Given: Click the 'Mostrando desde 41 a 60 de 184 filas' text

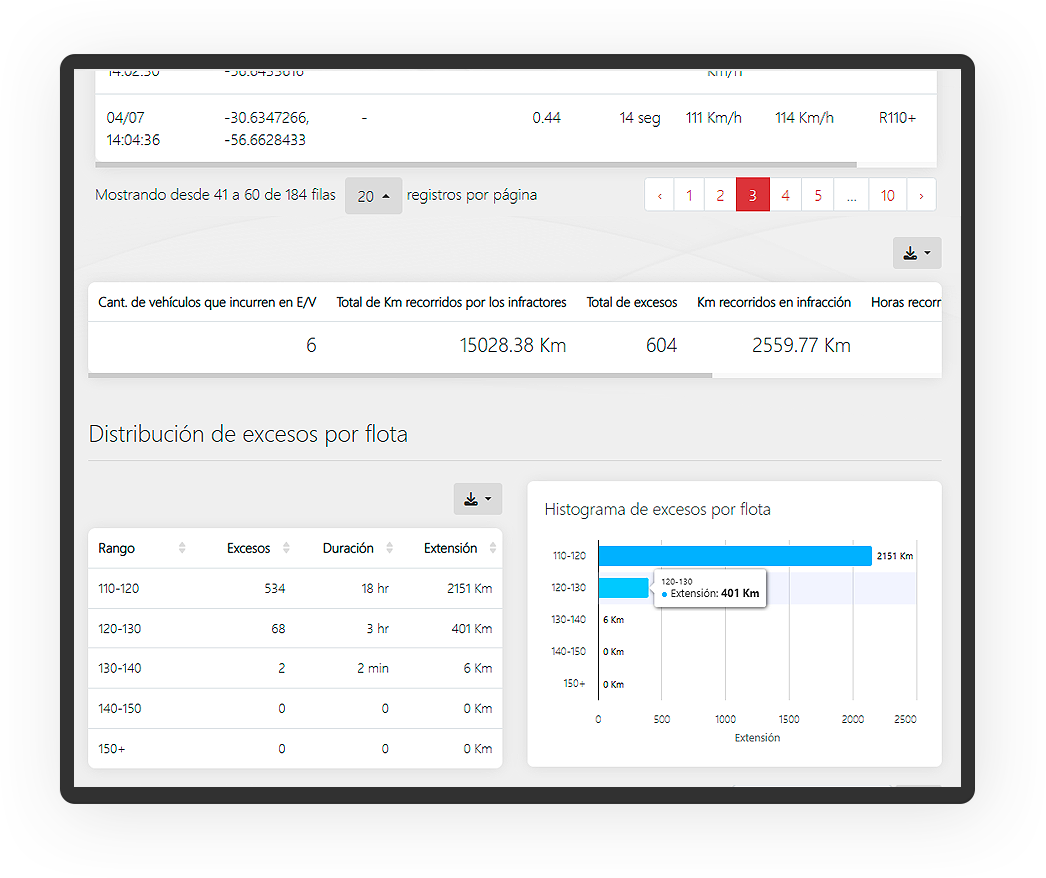Looking at the screenshot, I should coord(215,195).
